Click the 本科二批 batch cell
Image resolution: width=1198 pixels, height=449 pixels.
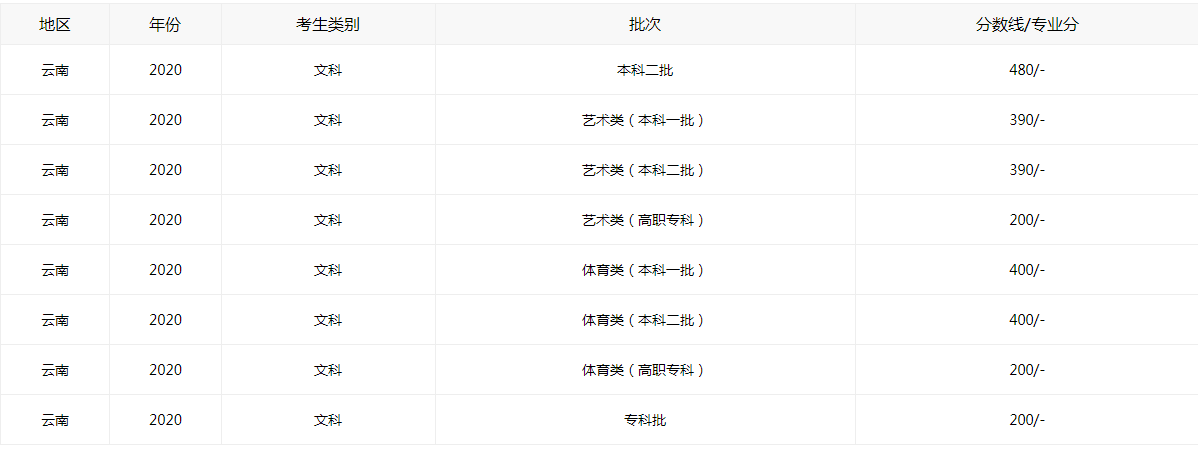645,70
